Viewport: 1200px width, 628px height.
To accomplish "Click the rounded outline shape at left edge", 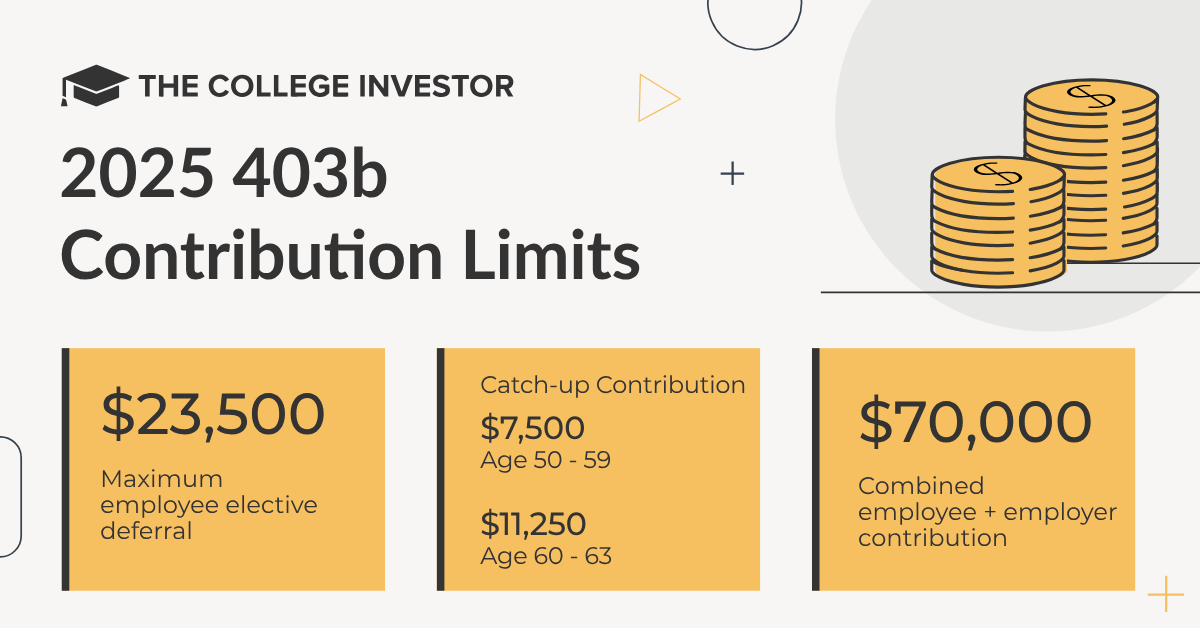I will [10, 496].
